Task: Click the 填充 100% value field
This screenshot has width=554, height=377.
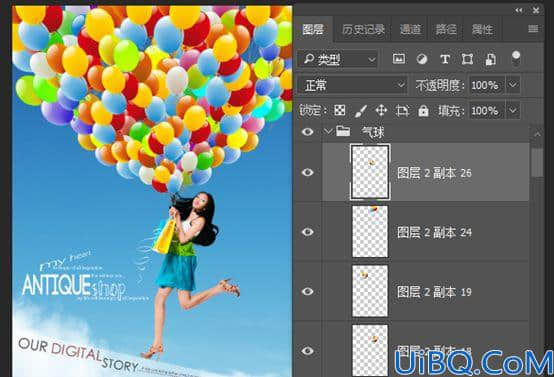Action: [487, 111]
